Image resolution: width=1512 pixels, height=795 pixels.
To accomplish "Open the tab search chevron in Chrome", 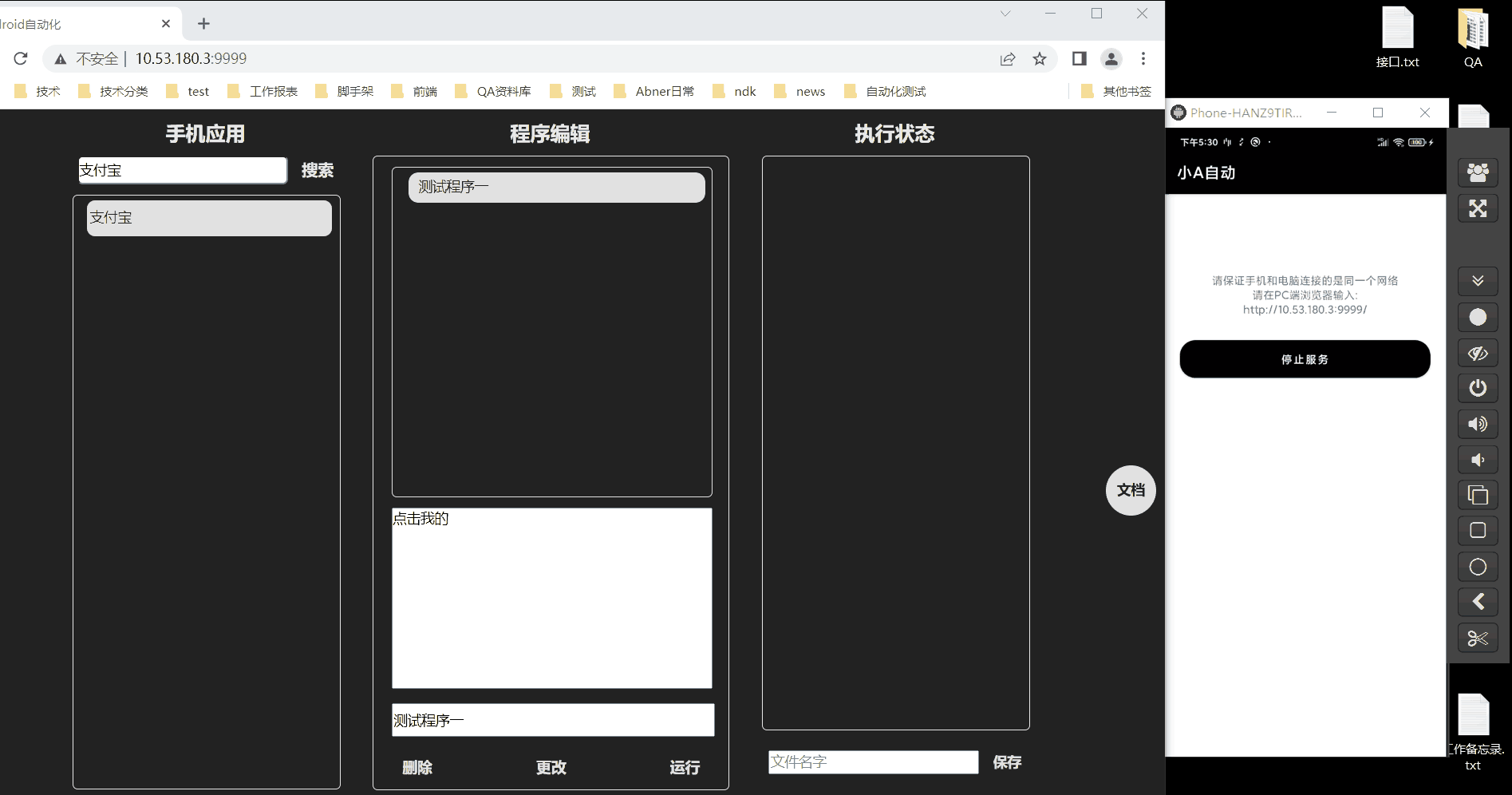I will coord(1005,14).
